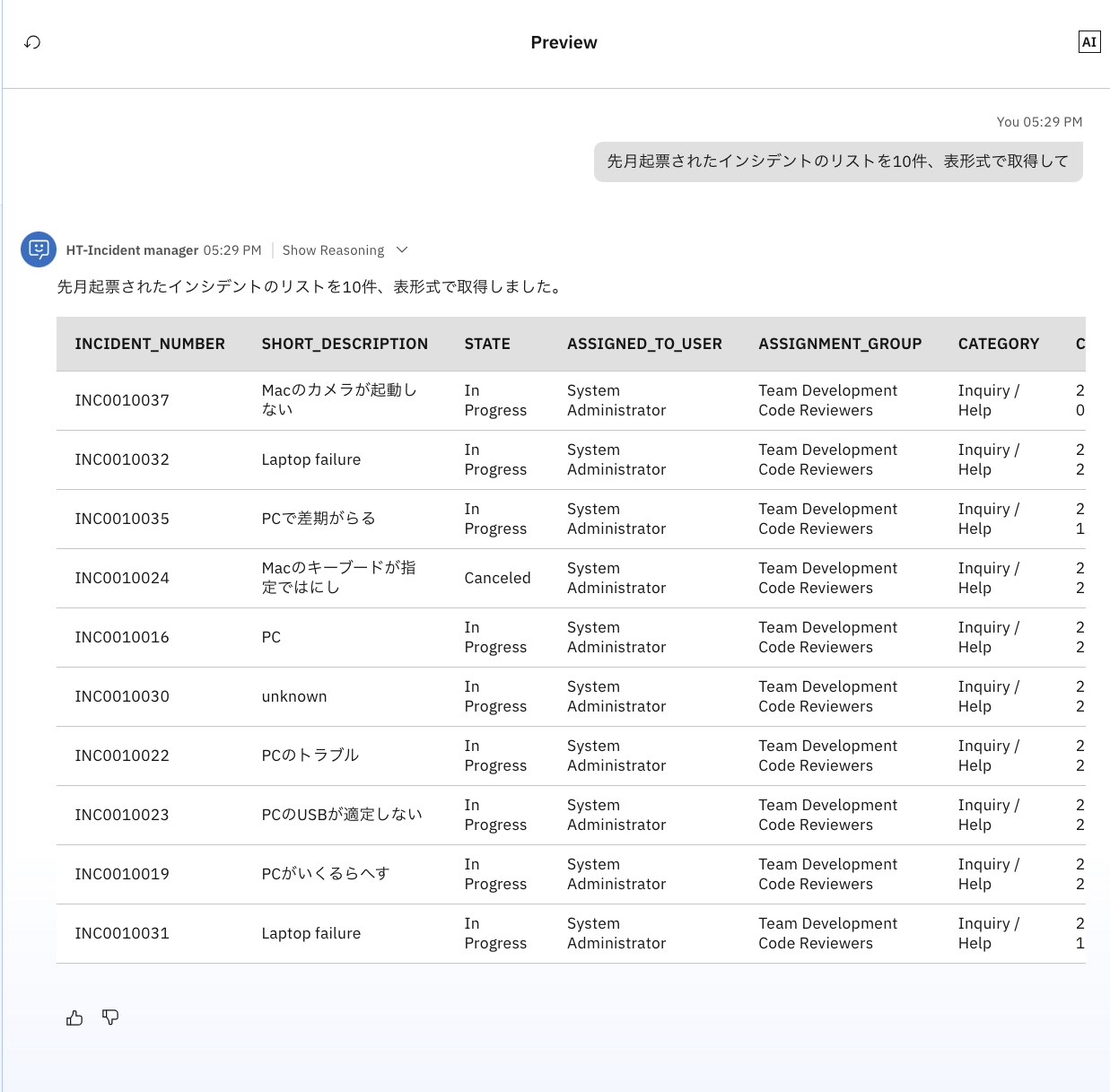Click the reset chat refresh icon
The image size is (1110, 1092).
pyautogui.click(x=32, y=42)
